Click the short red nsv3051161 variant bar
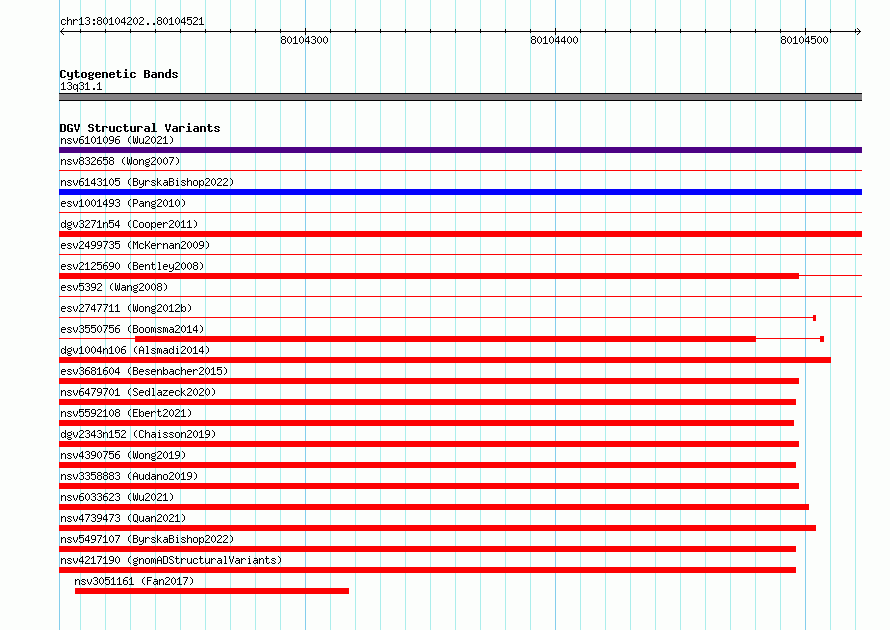Viewport: 890px width, 630px height. (212, 591)
